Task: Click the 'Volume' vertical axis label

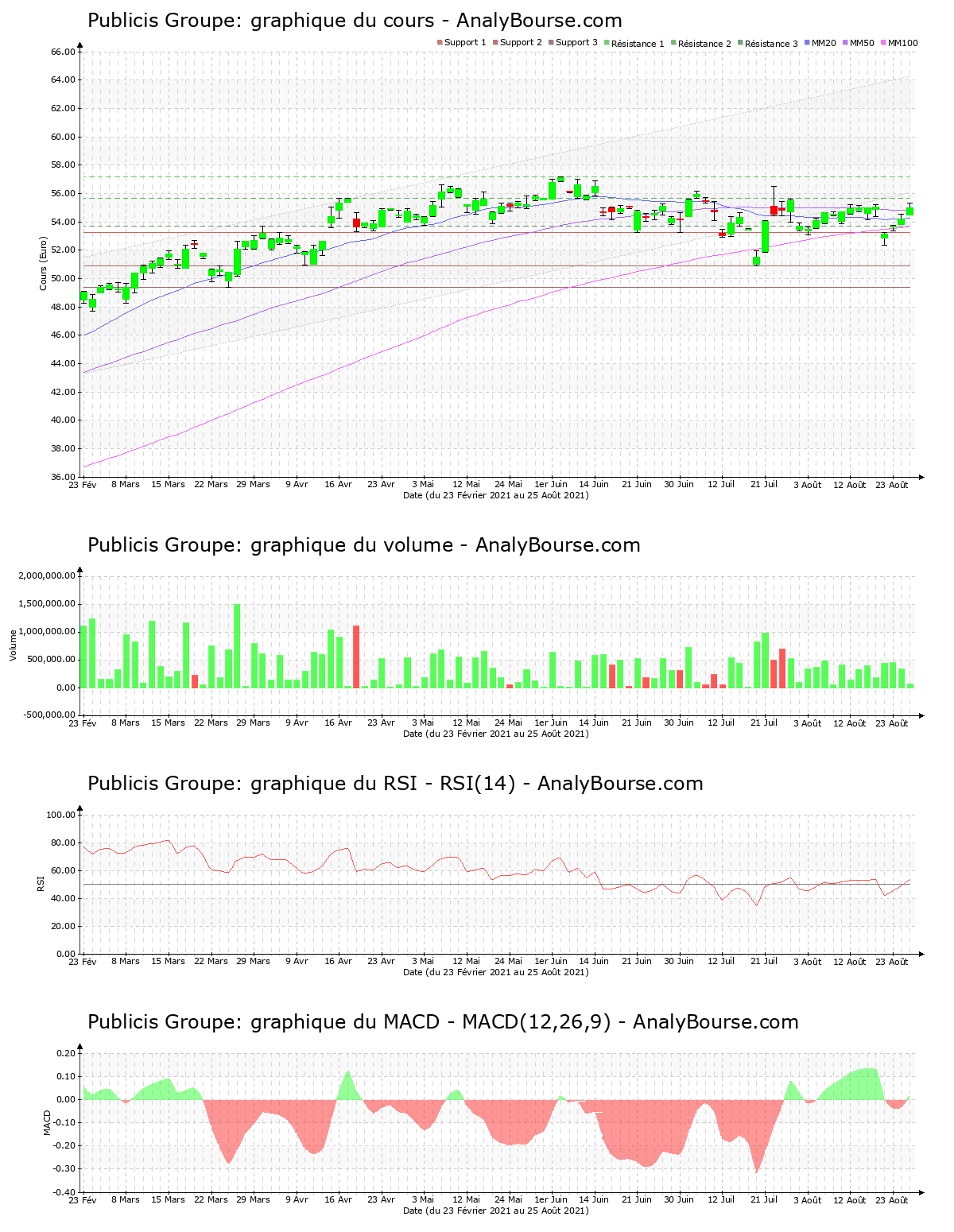Action: pos(13,645)
